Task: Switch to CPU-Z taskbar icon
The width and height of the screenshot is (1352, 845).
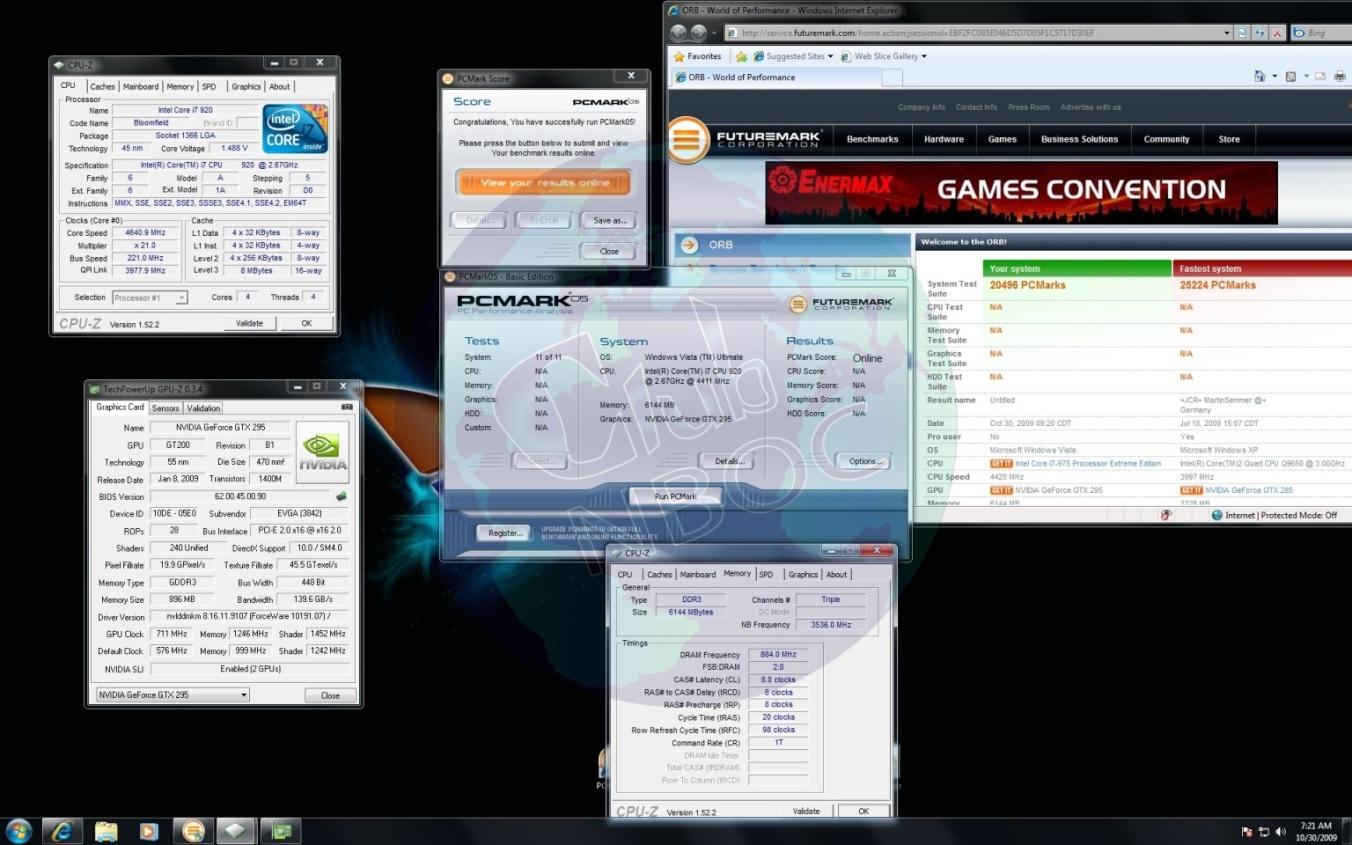Action: pyautogui.click(x=237, y=831)
